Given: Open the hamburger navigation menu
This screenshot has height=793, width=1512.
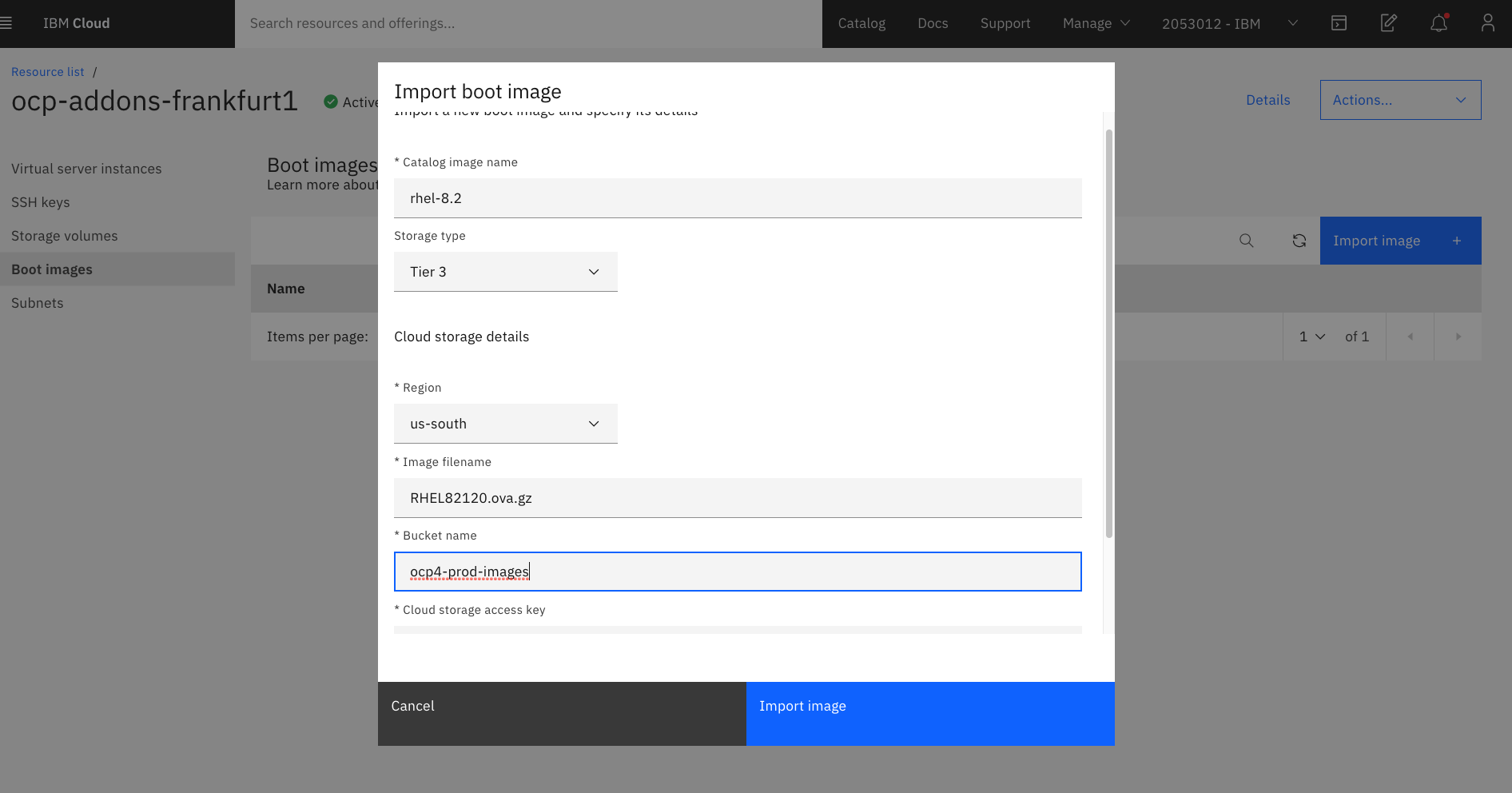Looking at the screenshot, I should 6,23.
